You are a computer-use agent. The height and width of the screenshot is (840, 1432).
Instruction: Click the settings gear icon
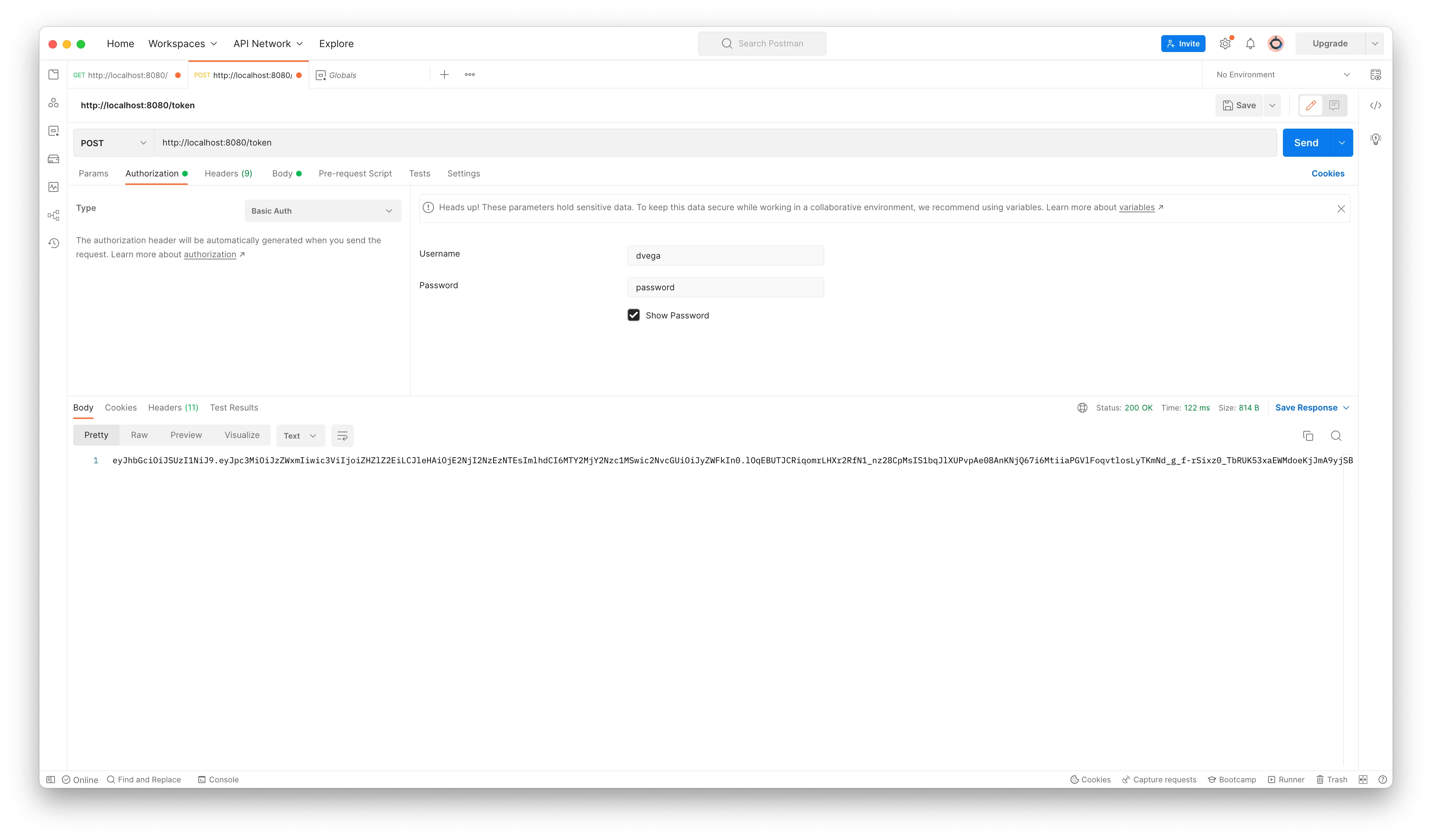coord(1225,43)
